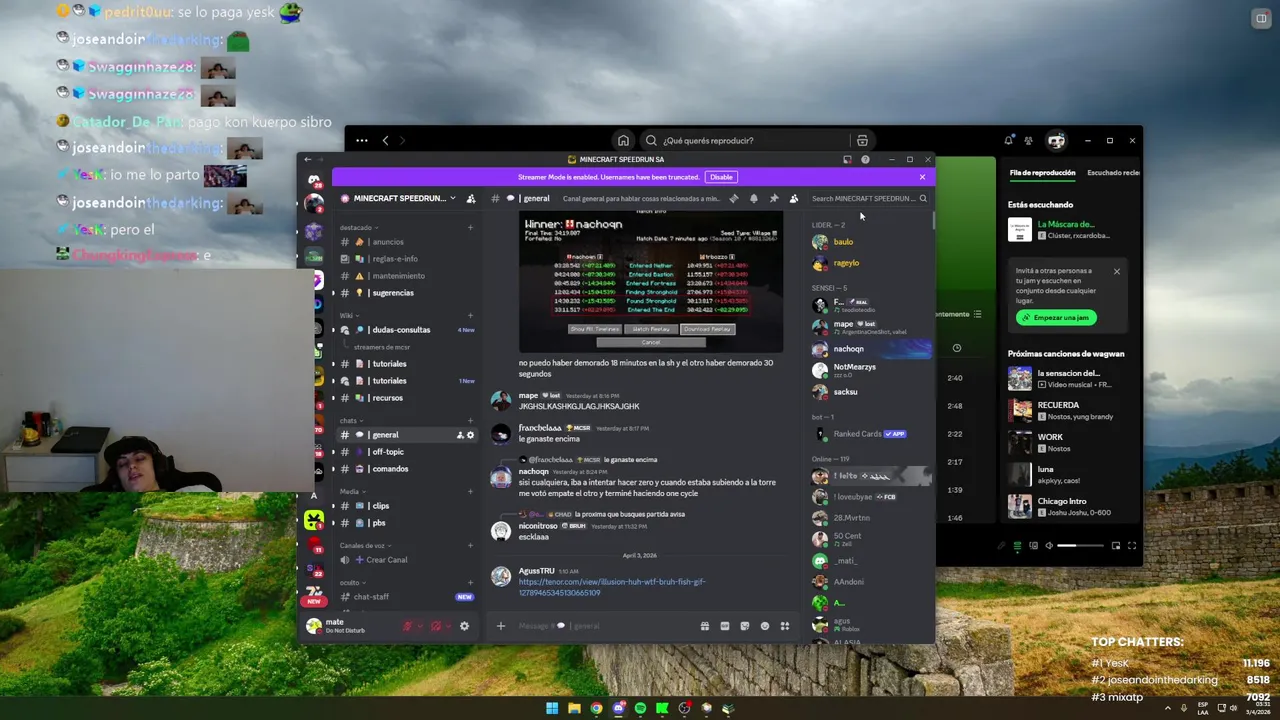Select member rageylo in member list

click(x=870, y=263)
